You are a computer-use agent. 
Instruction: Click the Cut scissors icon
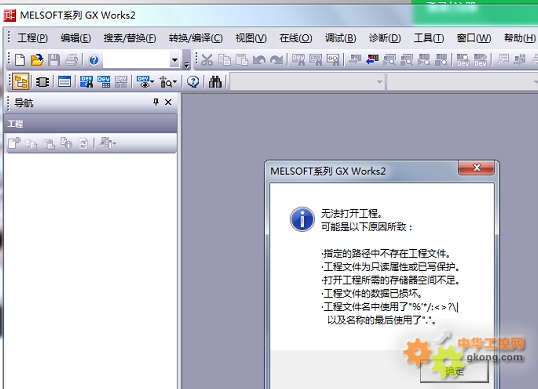click(207, 60)
